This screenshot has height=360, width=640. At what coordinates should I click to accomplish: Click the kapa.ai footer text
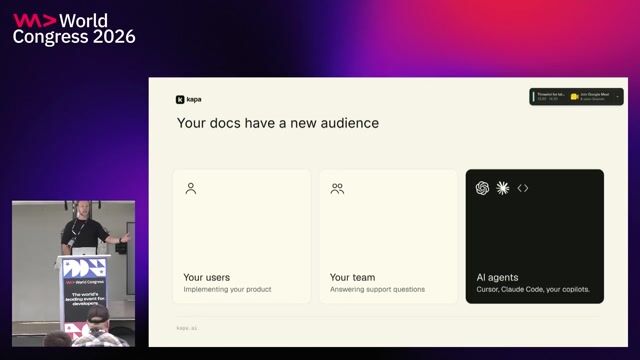pyautogui.click(x=187, y=328)
